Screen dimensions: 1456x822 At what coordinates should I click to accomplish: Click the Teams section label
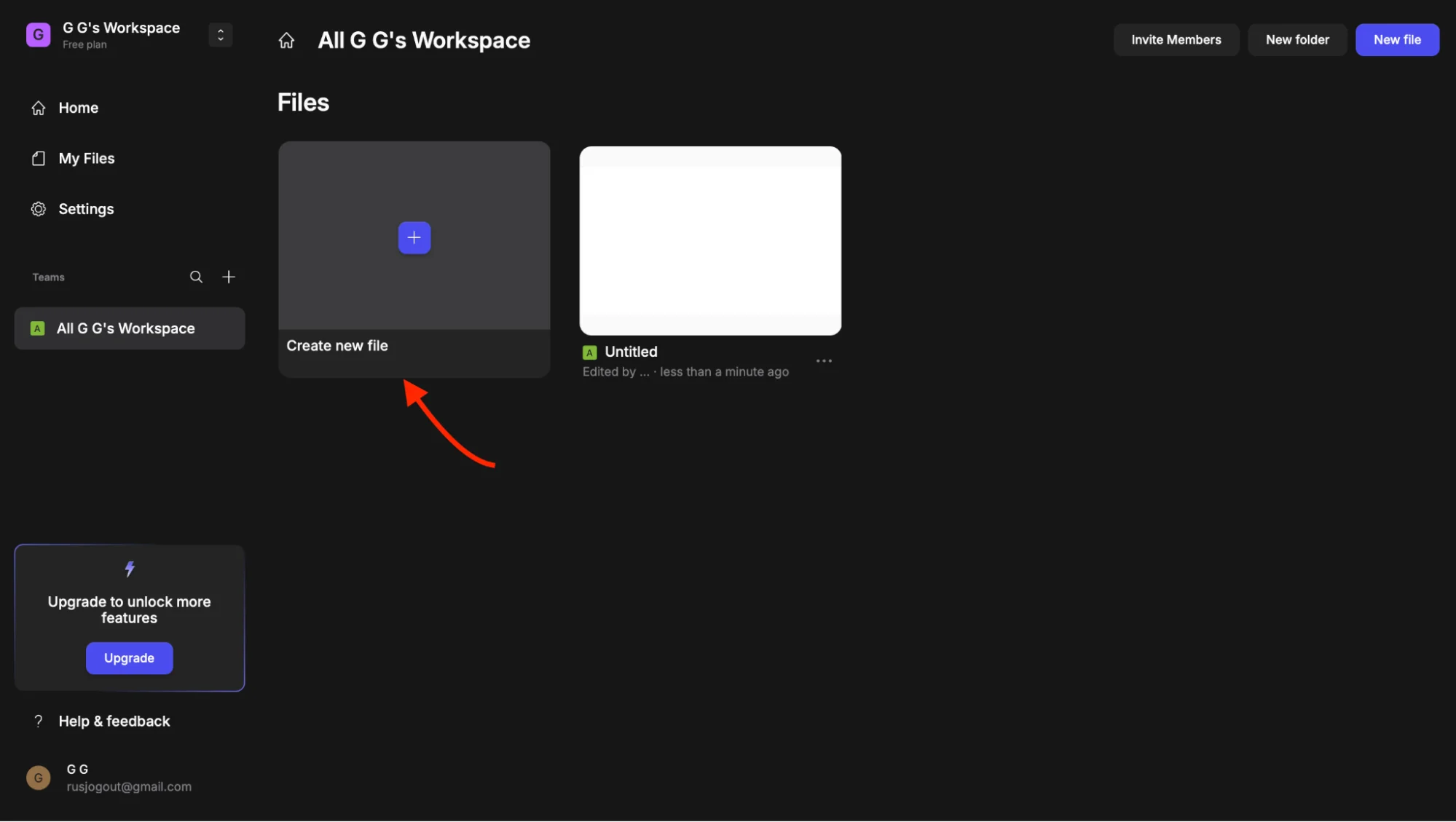pos(49,277)
